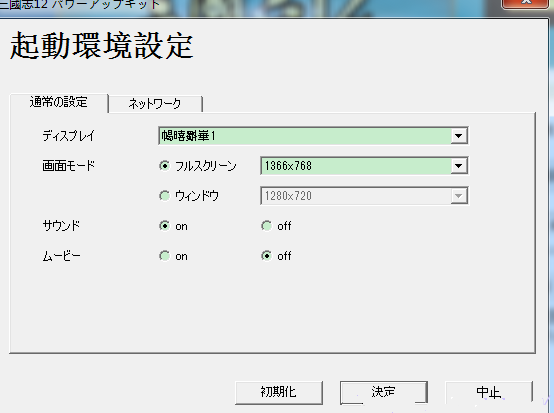Switch to the ネットワーク tab

pyautogui.click(x=155, y=104)
